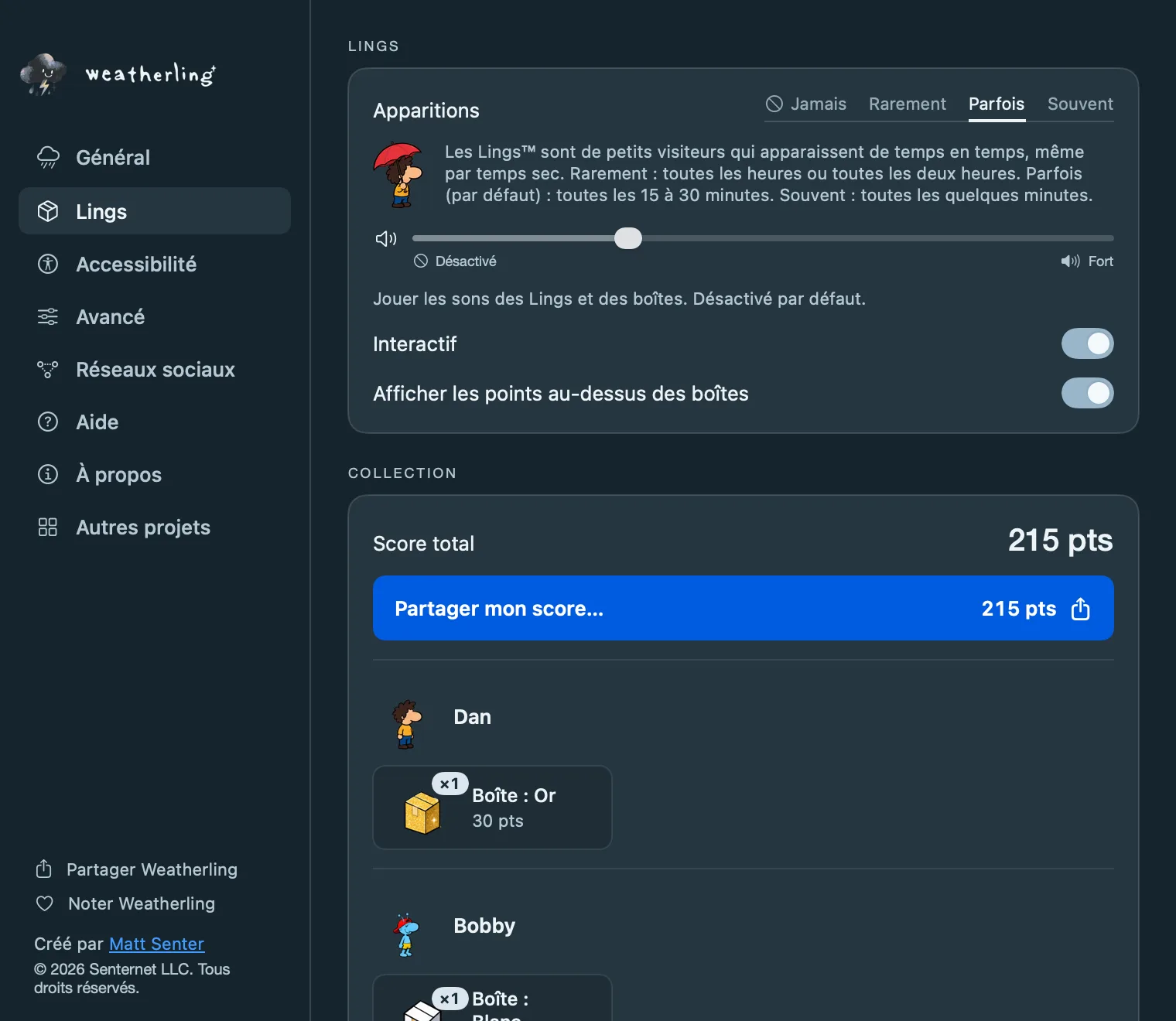Click the 215 pts total score
The height and width of the screenshot is (1021, 1176).
coord(1060,540)
